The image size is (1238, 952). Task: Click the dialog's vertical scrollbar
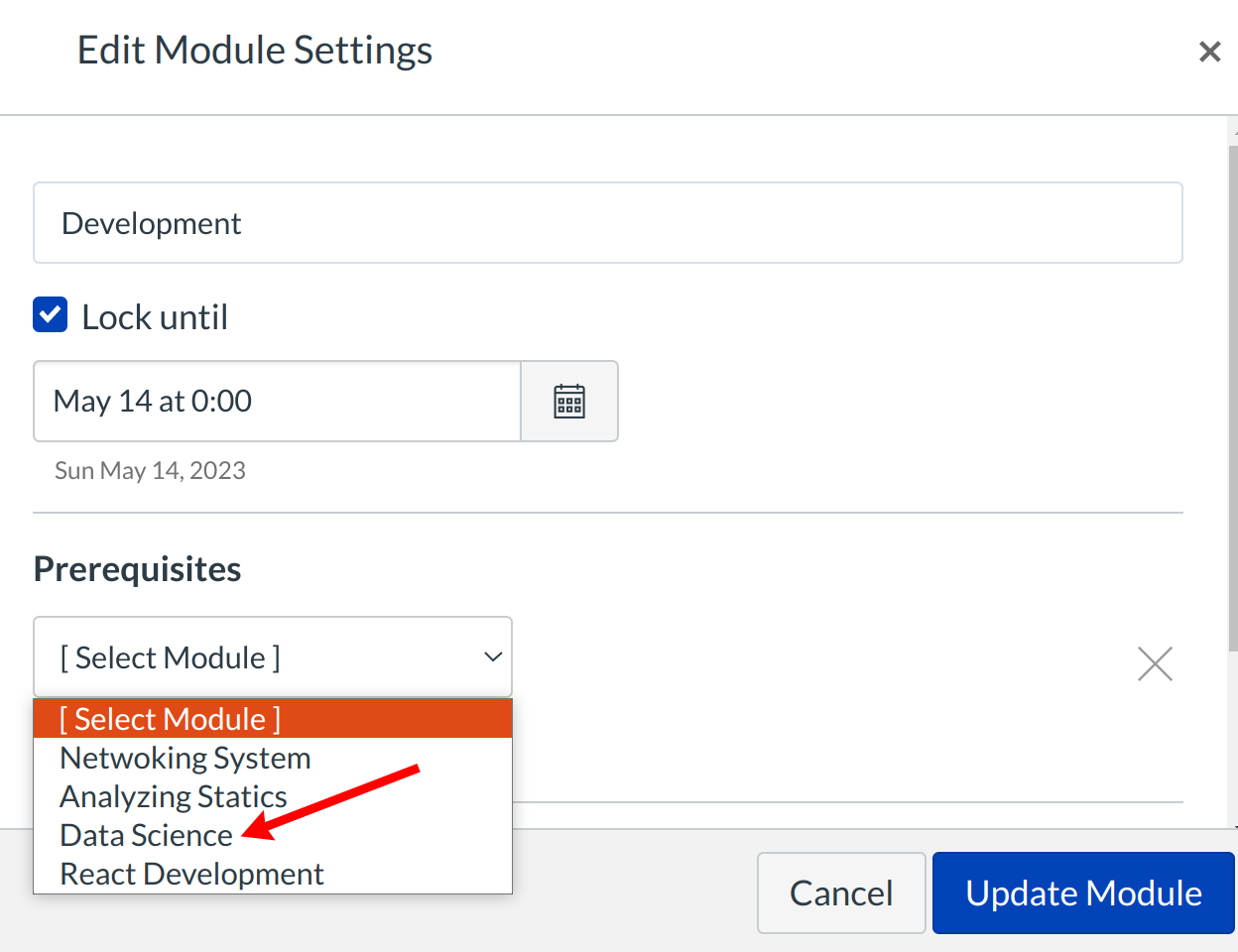point(1232,397)
